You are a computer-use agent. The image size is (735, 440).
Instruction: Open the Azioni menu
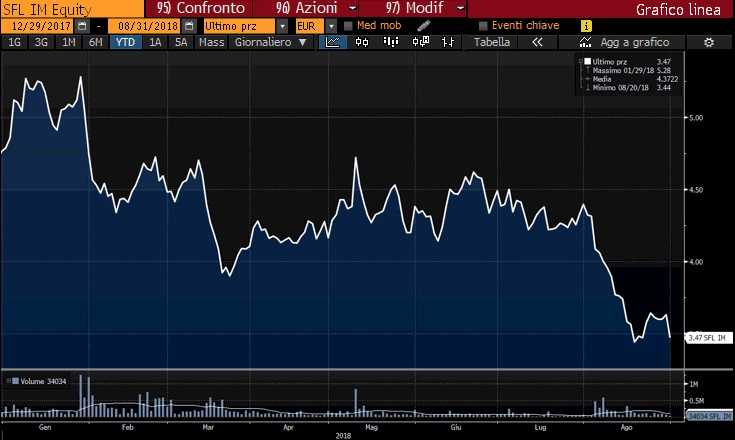307,8
